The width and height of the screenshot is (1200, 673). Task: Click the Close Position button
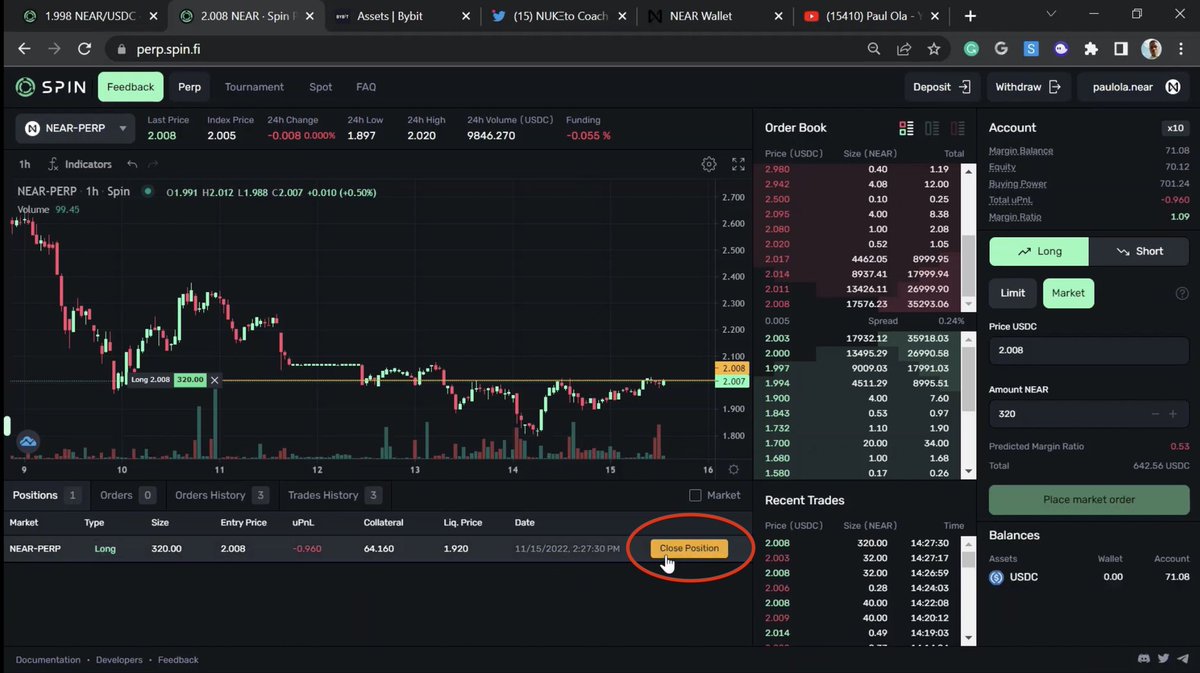[x=689, y=548]
